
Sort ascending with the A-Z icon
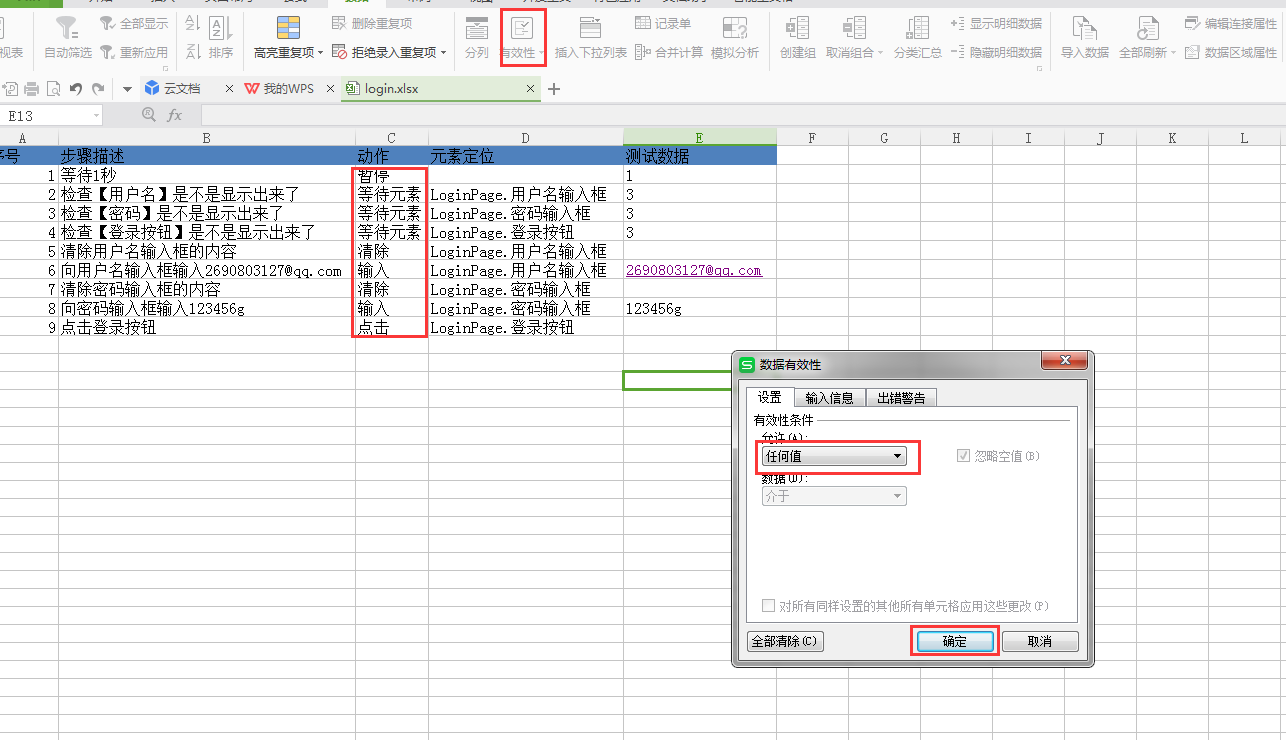point(193,24)
